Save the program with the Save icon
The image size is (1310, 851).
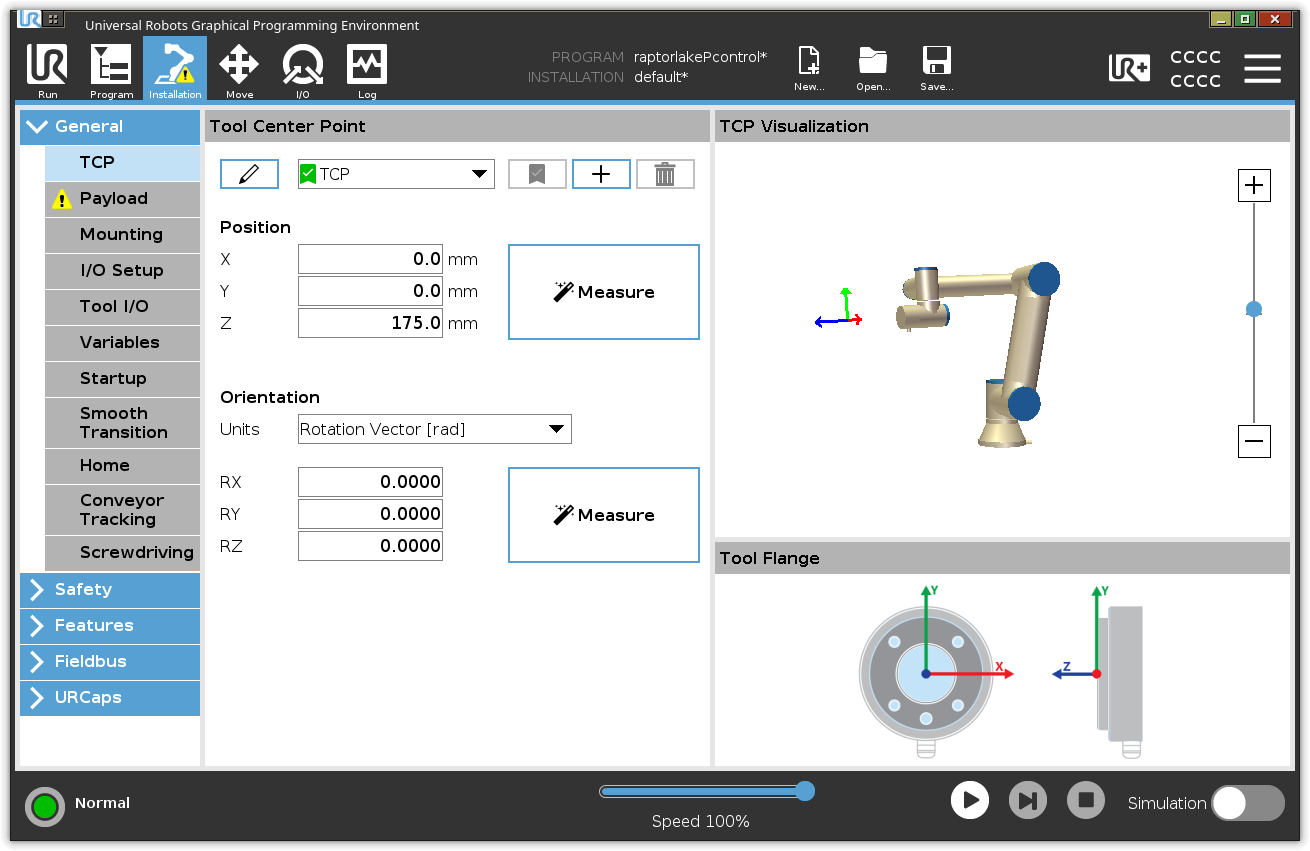pyautogui.click(x=936, y=68)
